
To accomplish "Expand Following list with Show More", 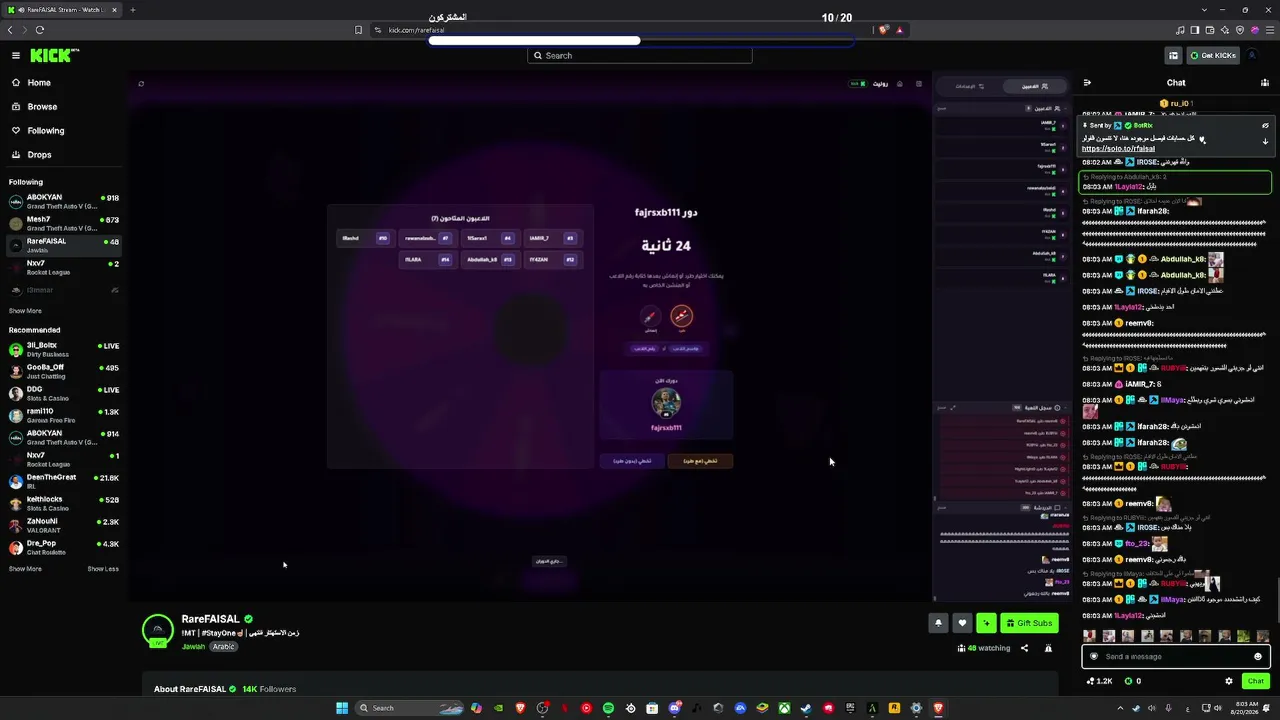I will [x=25, y=311].
